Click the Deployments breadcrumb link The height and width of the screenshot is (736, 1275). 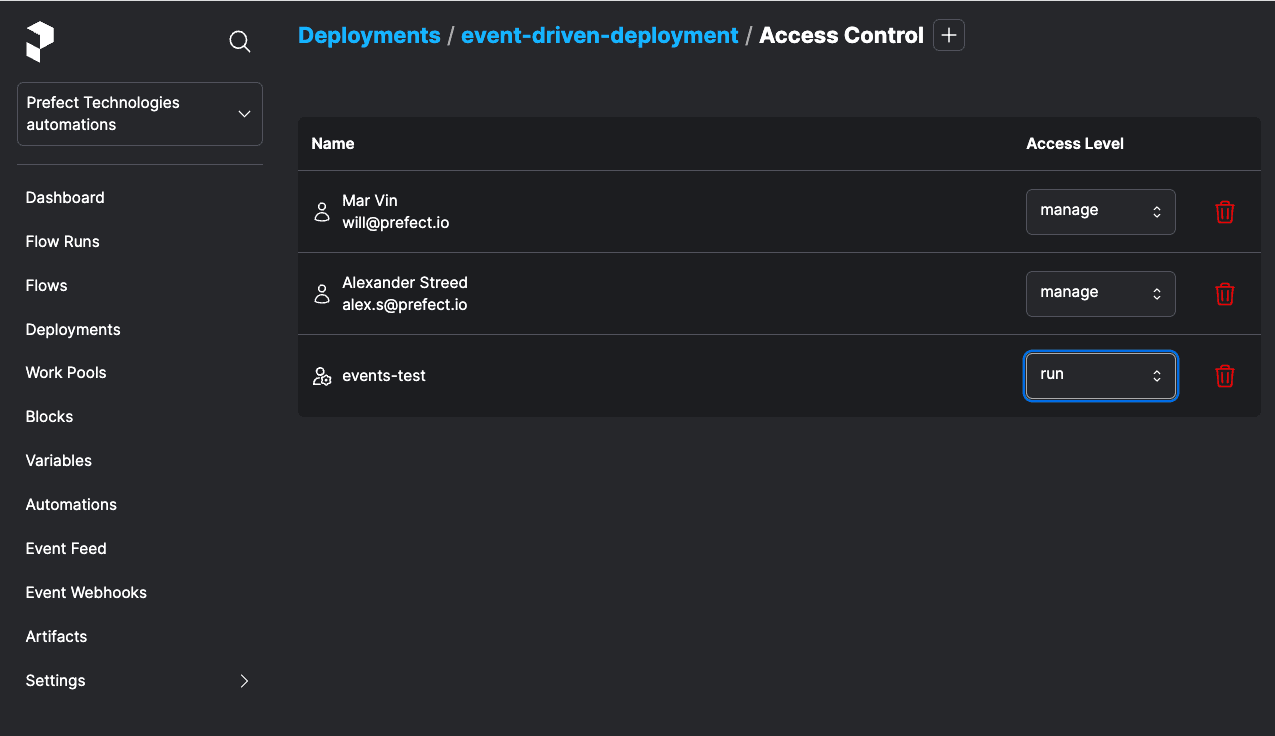click(x=369, y=35)
